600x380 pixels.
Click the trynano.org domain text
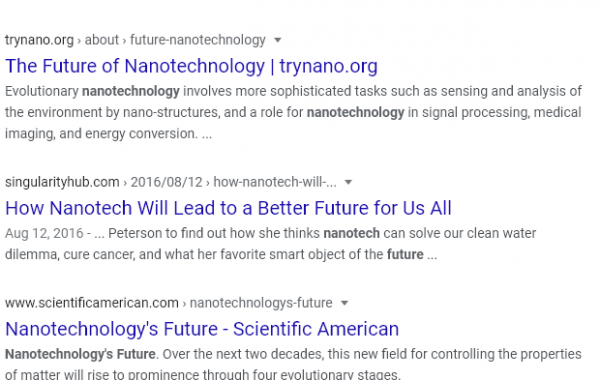[x=39, y=40]
